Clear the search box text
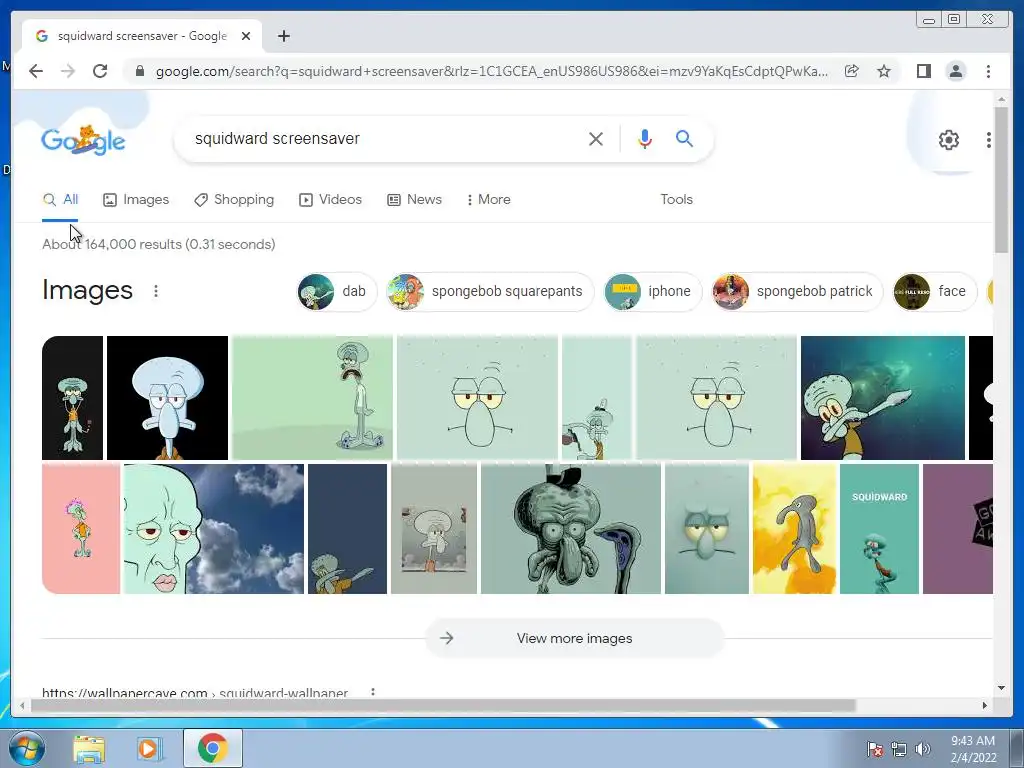1024x768 pixels. point(596,138)
